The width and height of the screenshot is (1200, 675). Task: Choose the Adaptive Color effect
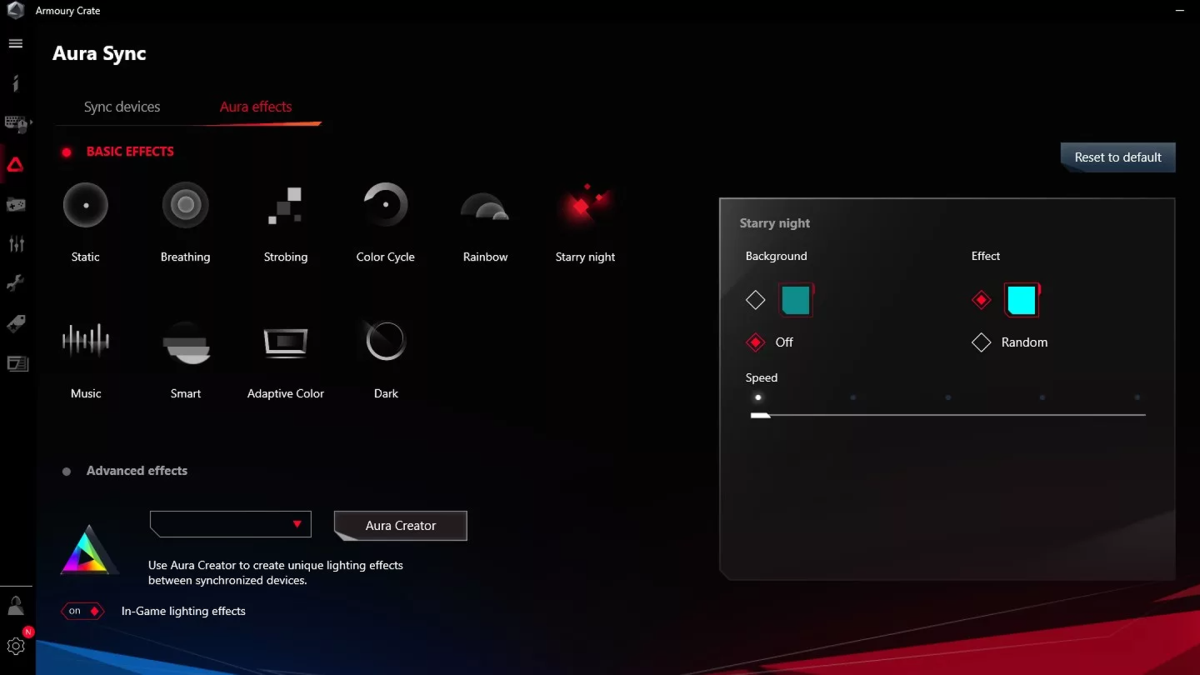pos(285,342)
